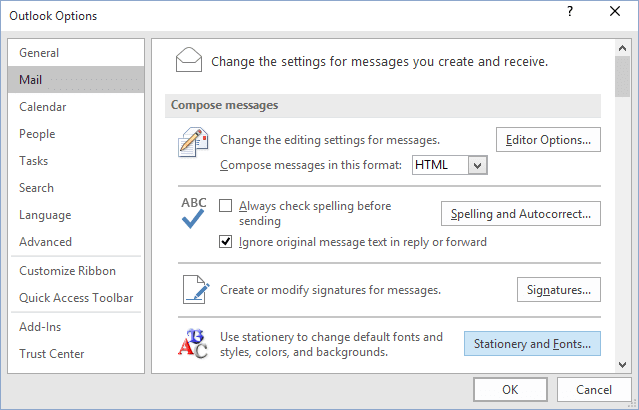
Task: Select the Language category
Action: coord(76,215)
